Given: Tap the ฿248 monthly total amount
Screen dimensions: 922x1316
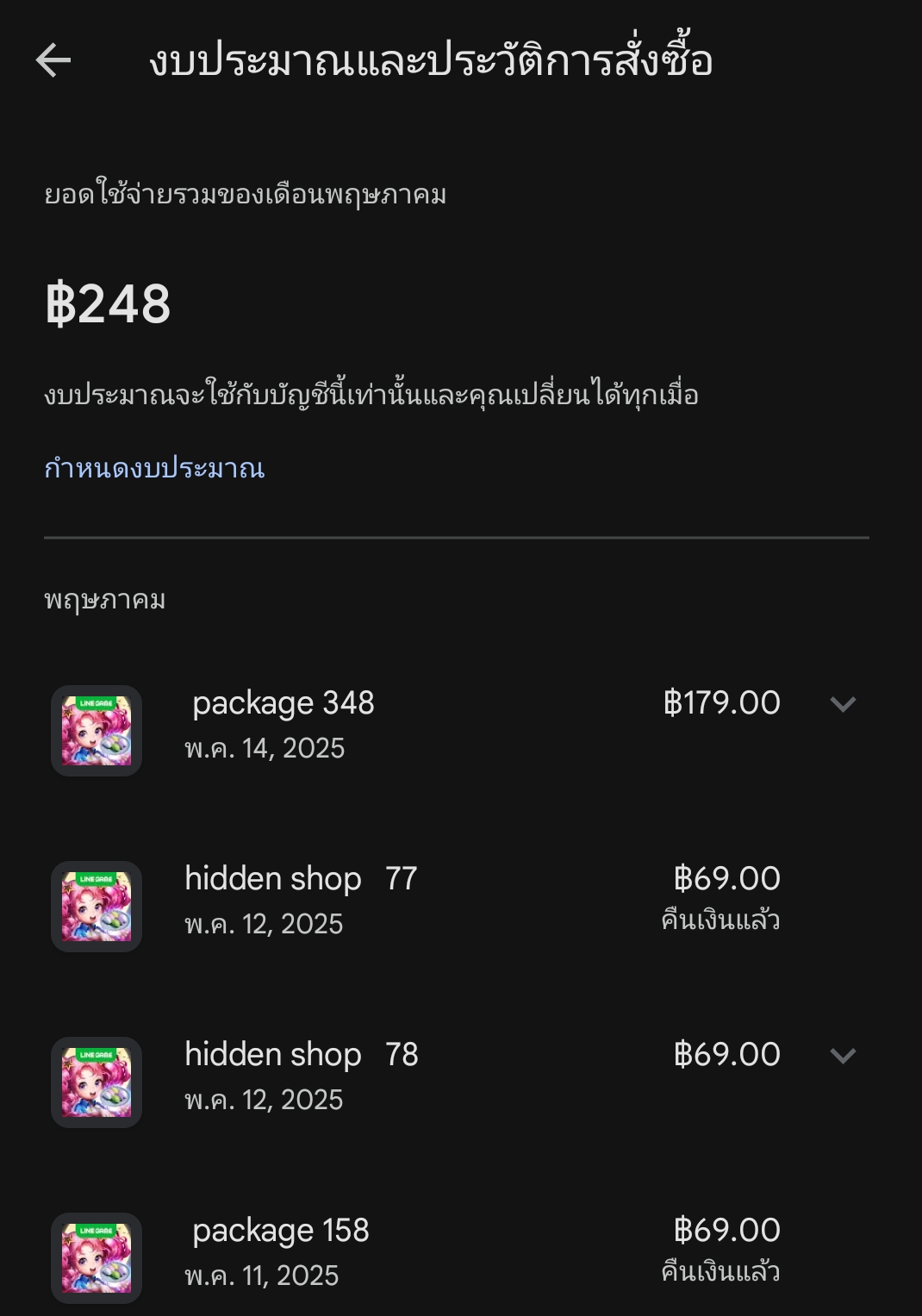Looking at the screenshot, I should click(108, 304).
